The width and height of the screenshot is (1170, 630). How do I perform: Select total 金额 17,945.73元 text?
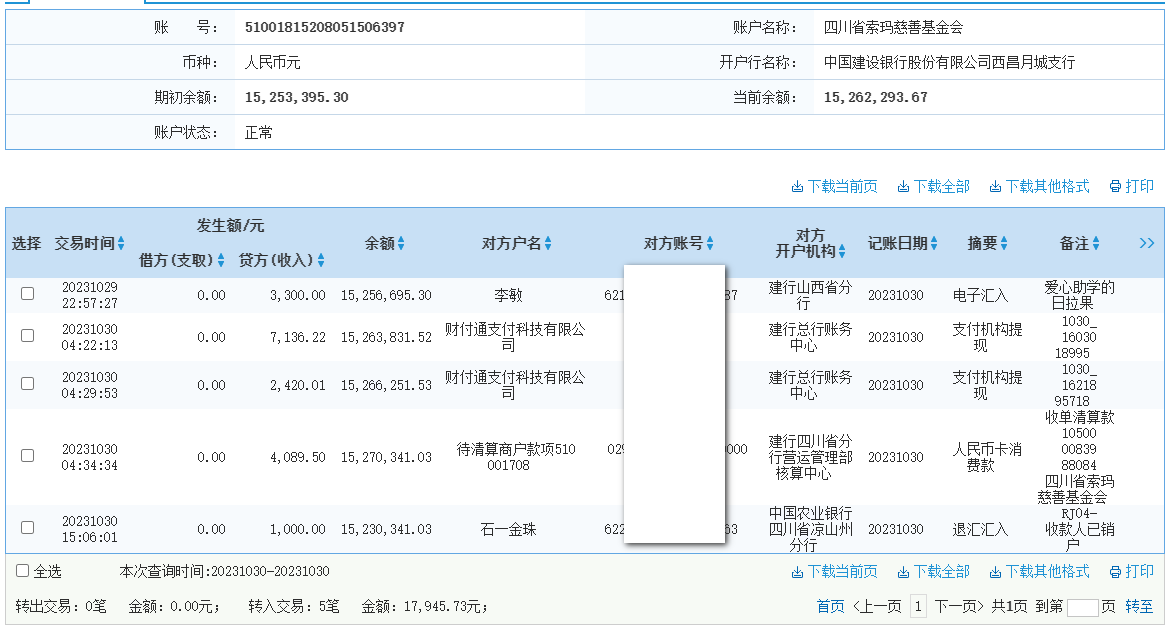click(x=424, y=607)
